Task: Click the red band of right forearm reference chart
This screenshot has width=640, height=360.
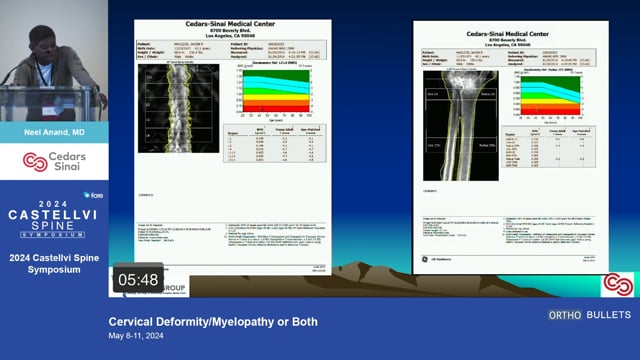Action: 550,111
